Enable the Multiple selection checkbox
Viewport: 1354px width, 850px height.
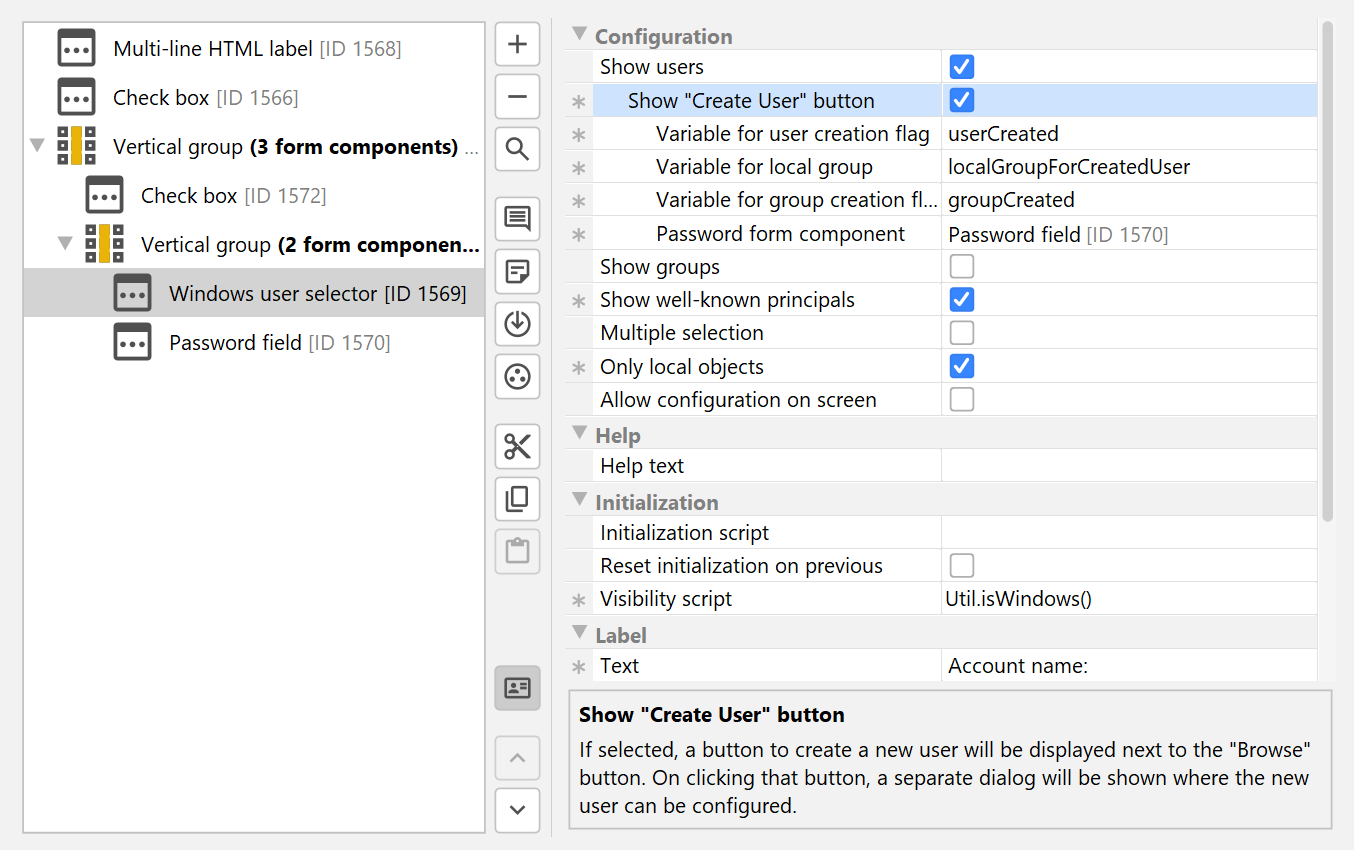pyautogui.click(x=961, y=333)
